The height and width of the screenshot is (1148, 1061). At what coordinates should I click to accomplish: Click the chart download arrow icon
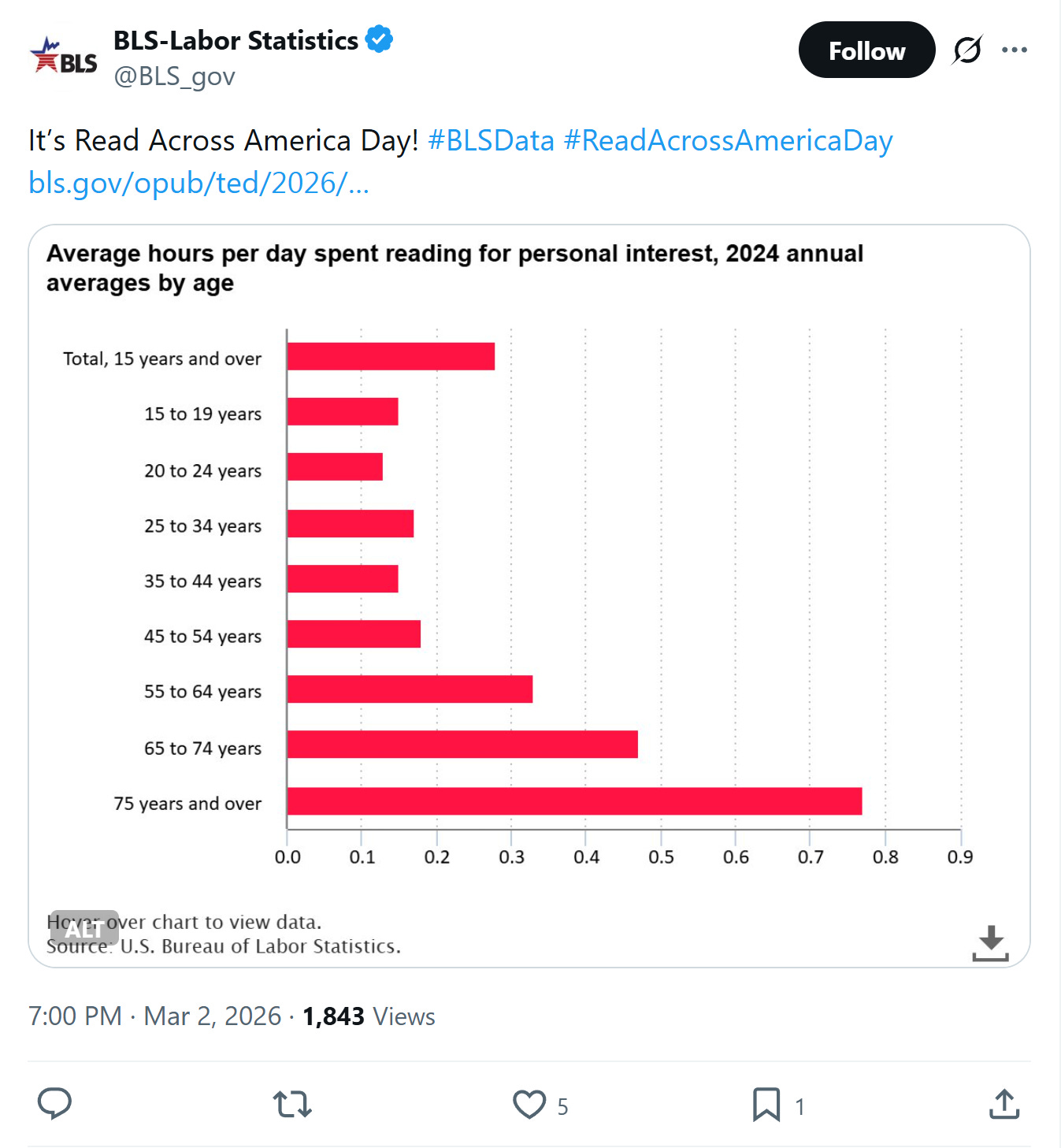click(x=990, y=942)
